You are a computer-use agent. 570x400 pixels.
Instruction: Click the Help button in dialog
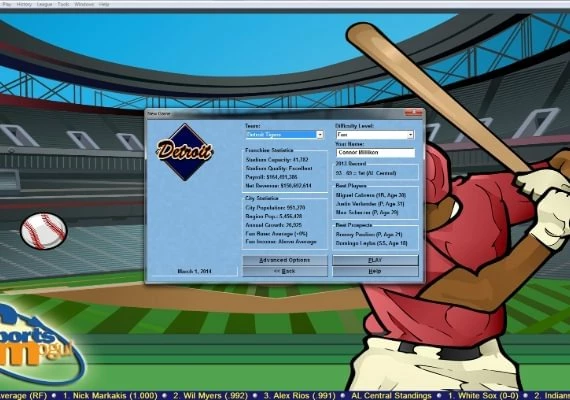(x=375, y=271)
